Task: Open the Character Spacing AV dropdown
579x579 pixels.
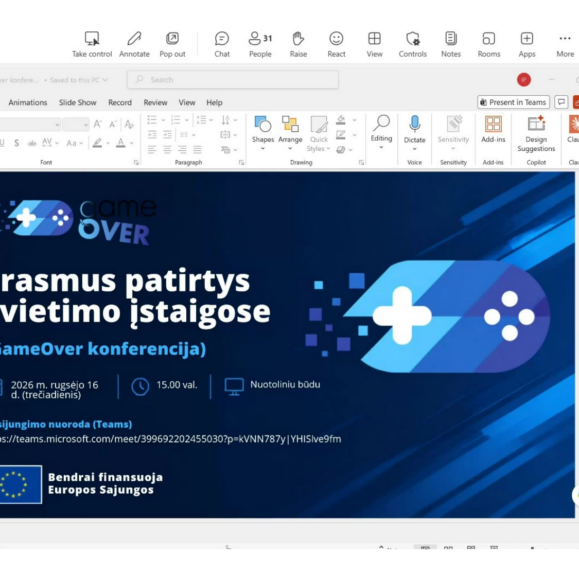Action: pyautogui.click(x=50, y=143)
